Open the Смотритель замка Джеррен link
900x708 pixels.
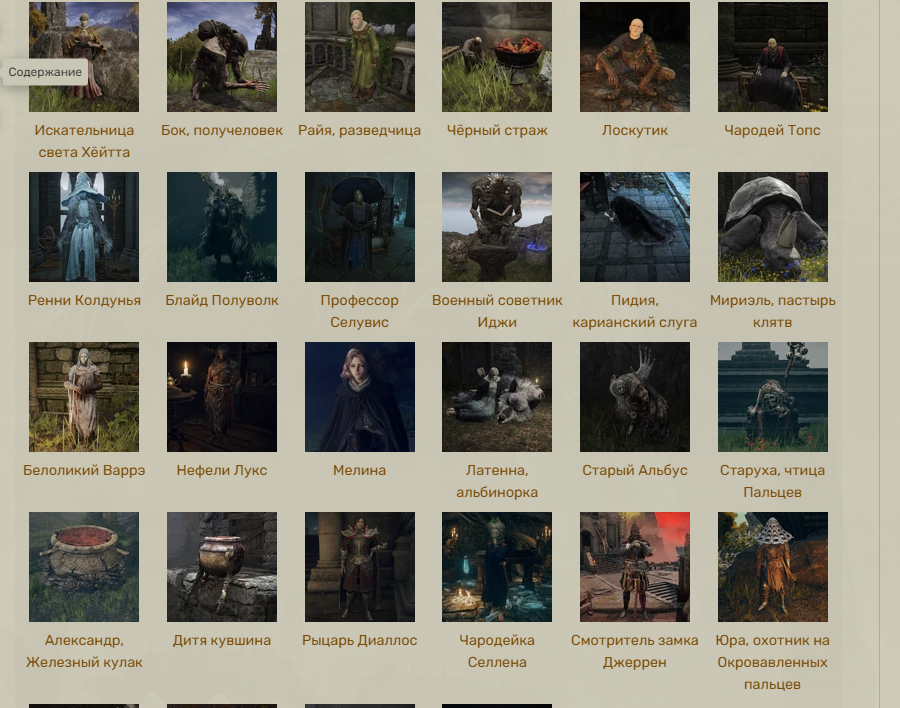[634, 651]
